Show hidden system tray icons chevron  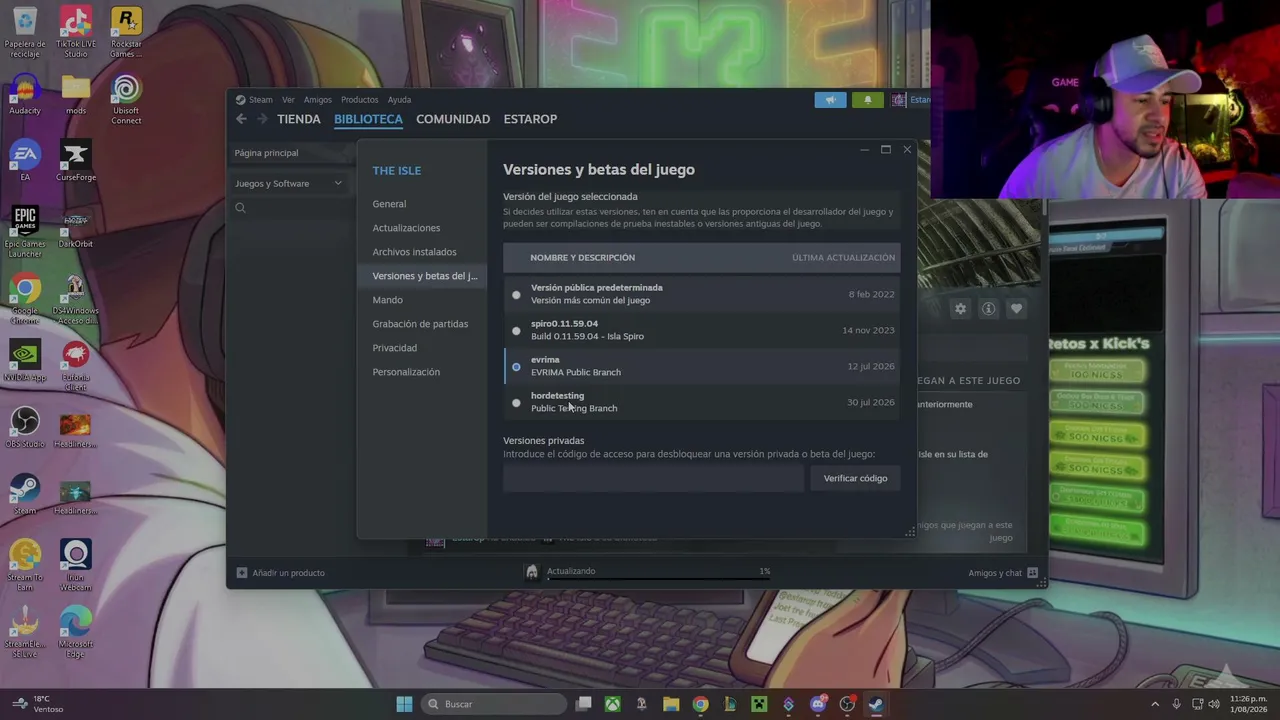coord(1155,704)
